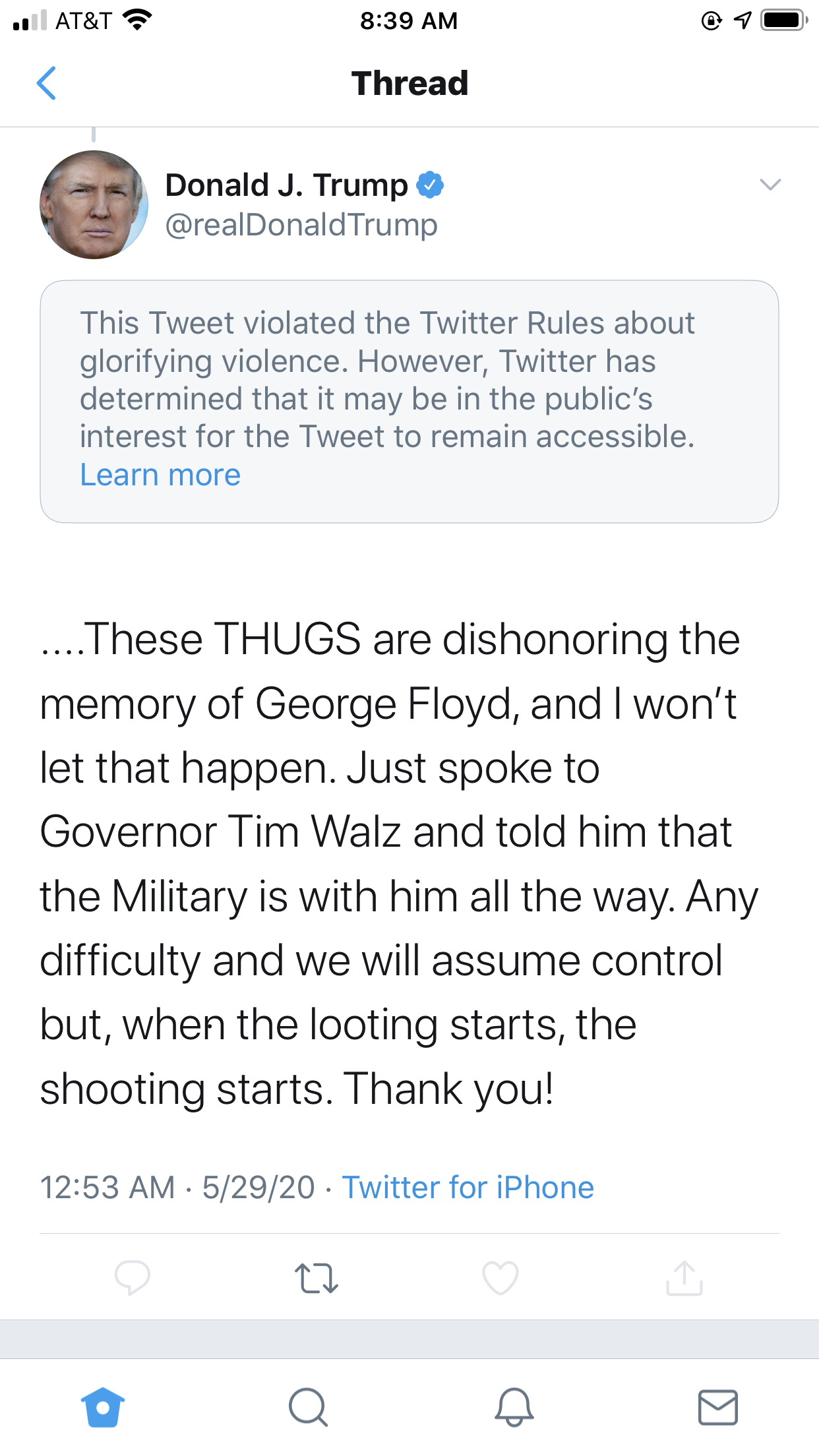Open Donald J. Trump profile picture

pos(94,204)
